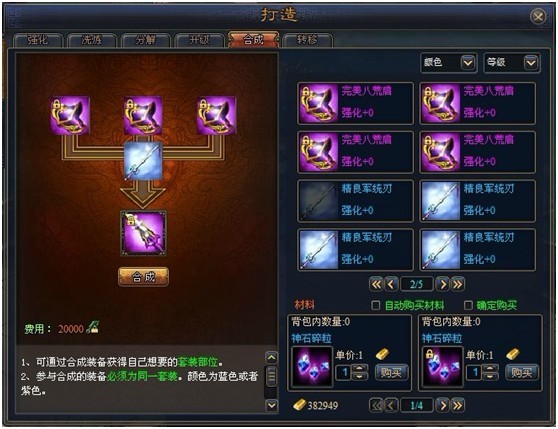
Task: Click the quantity field of first material
Action: (344, 372)
